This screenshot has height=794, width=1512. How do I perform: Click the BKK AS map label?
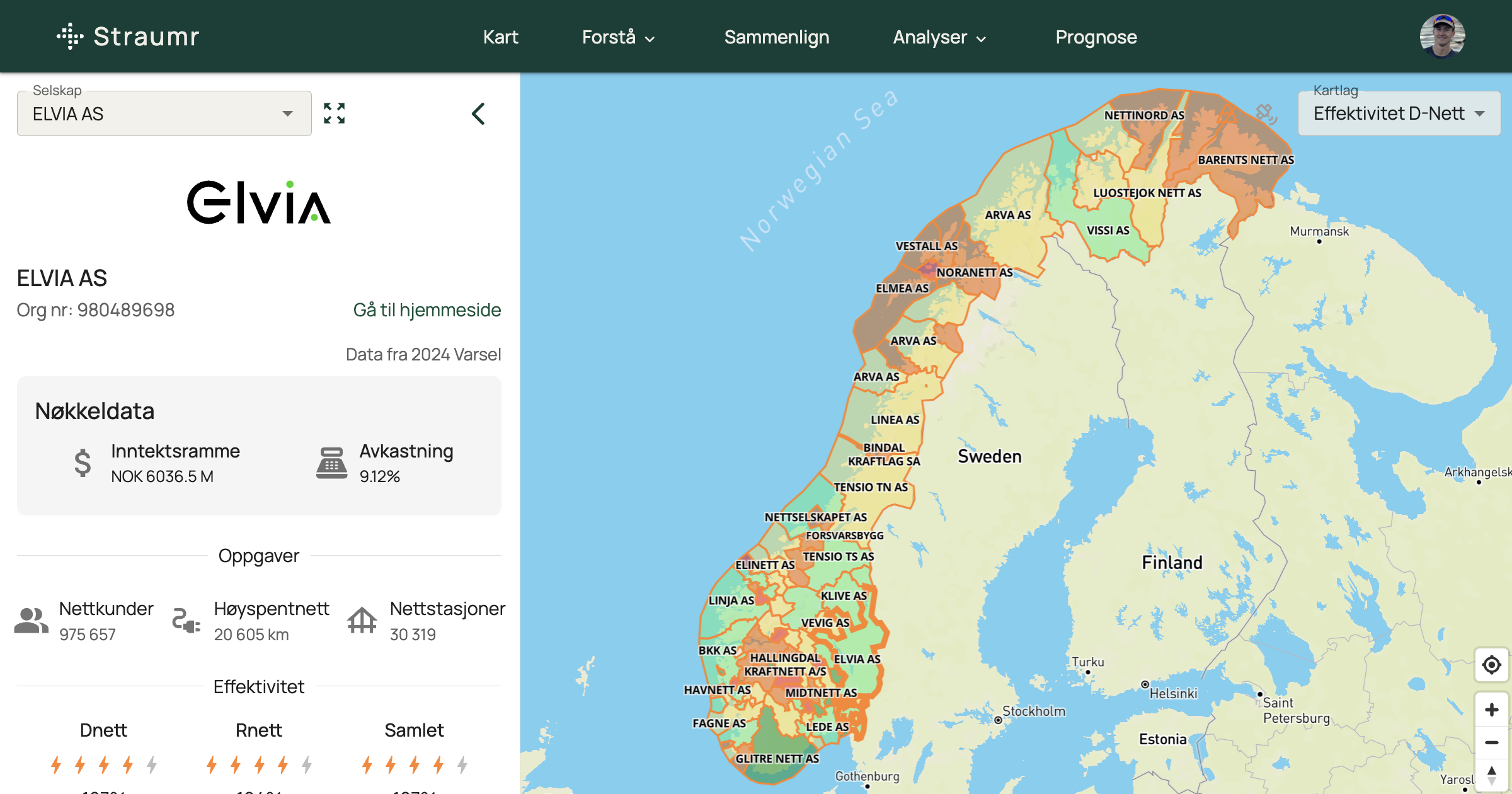718,650
